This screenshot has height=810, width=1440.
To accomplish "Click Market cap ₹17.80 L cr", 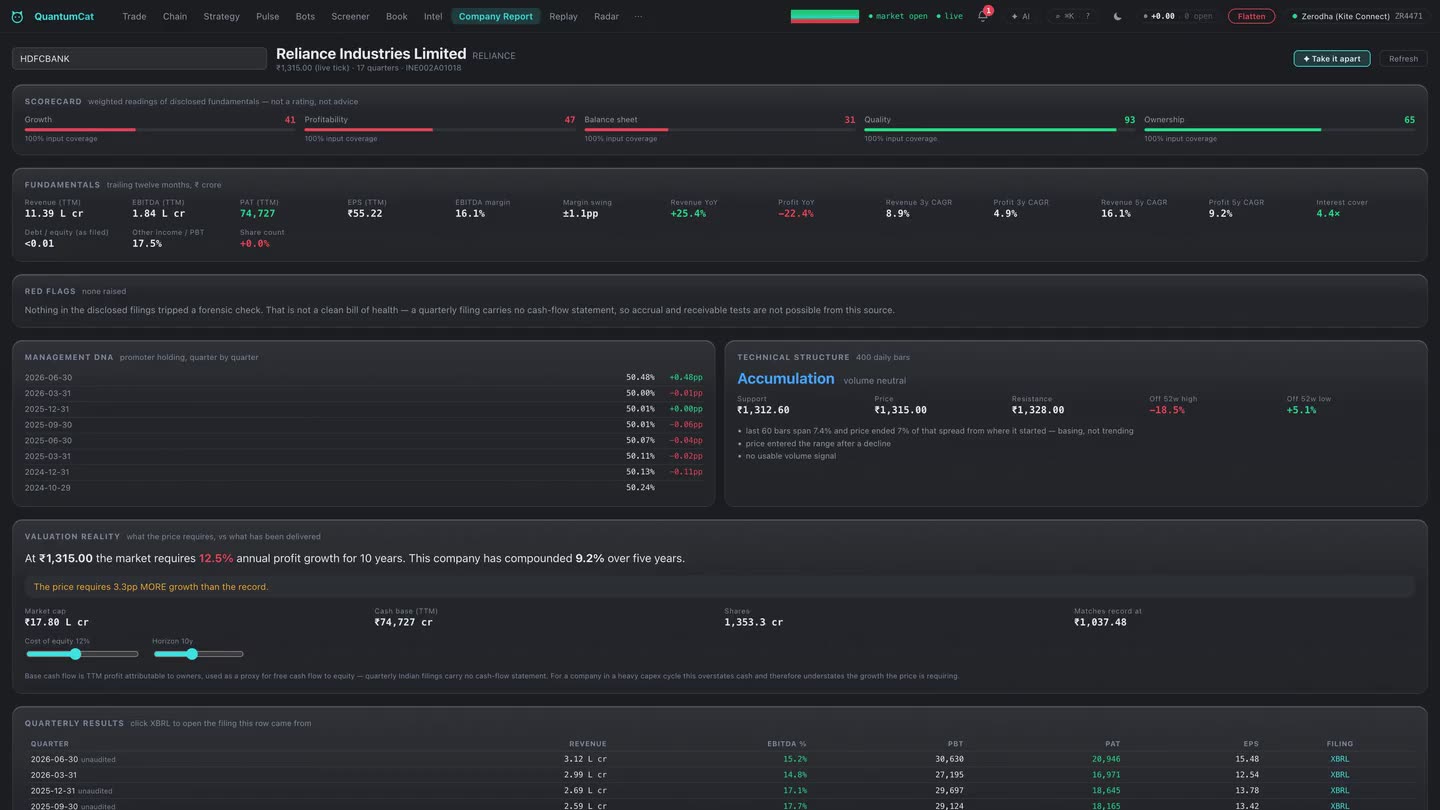I will [57, 622].
